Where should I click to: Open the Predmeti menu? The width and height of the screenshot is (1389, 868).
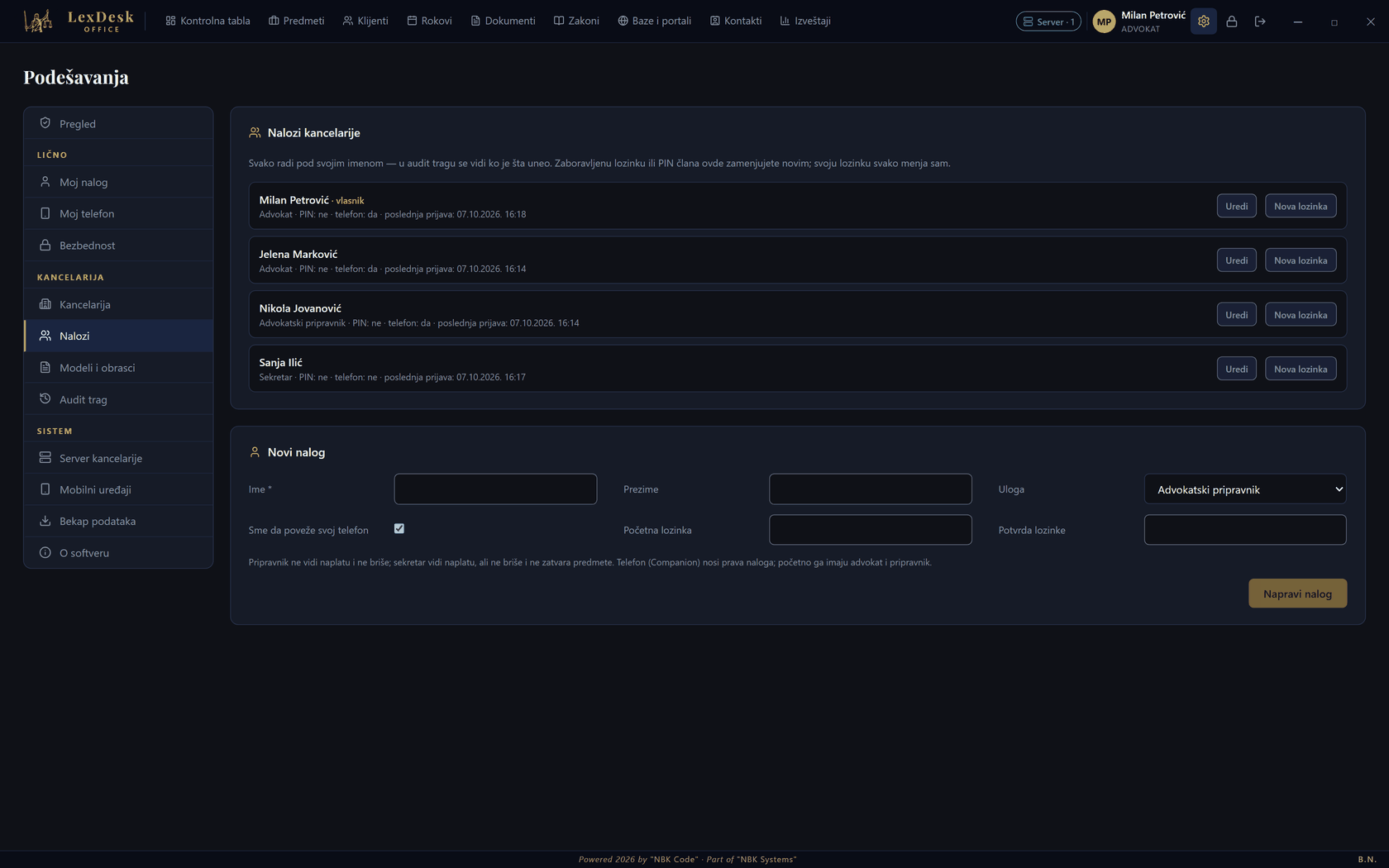[296, 21]
